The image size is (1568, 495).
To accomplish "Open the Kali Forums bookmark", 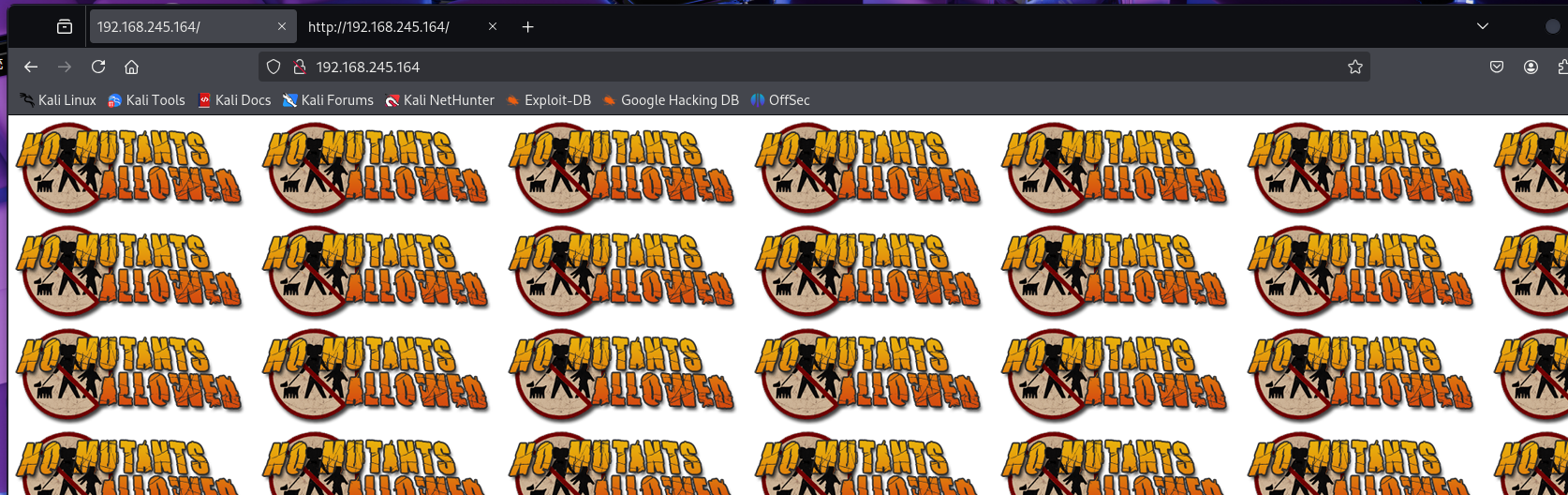I will 328,99.
